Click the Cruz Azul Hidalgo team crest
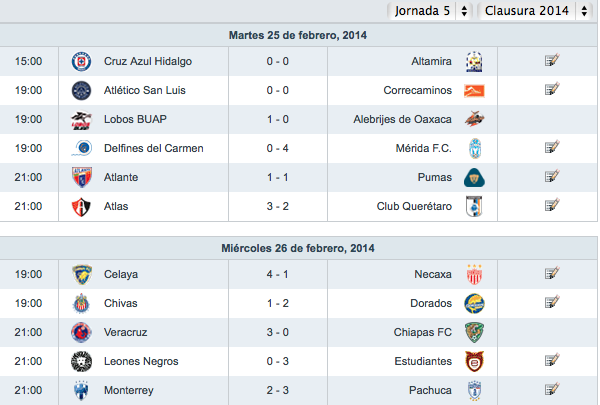 [81, 62]
